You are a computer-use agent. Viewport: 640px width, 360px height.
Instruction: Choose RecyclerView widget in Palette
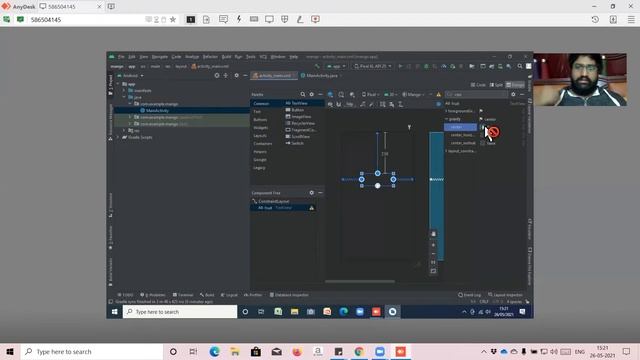click(x=300, y=123)
